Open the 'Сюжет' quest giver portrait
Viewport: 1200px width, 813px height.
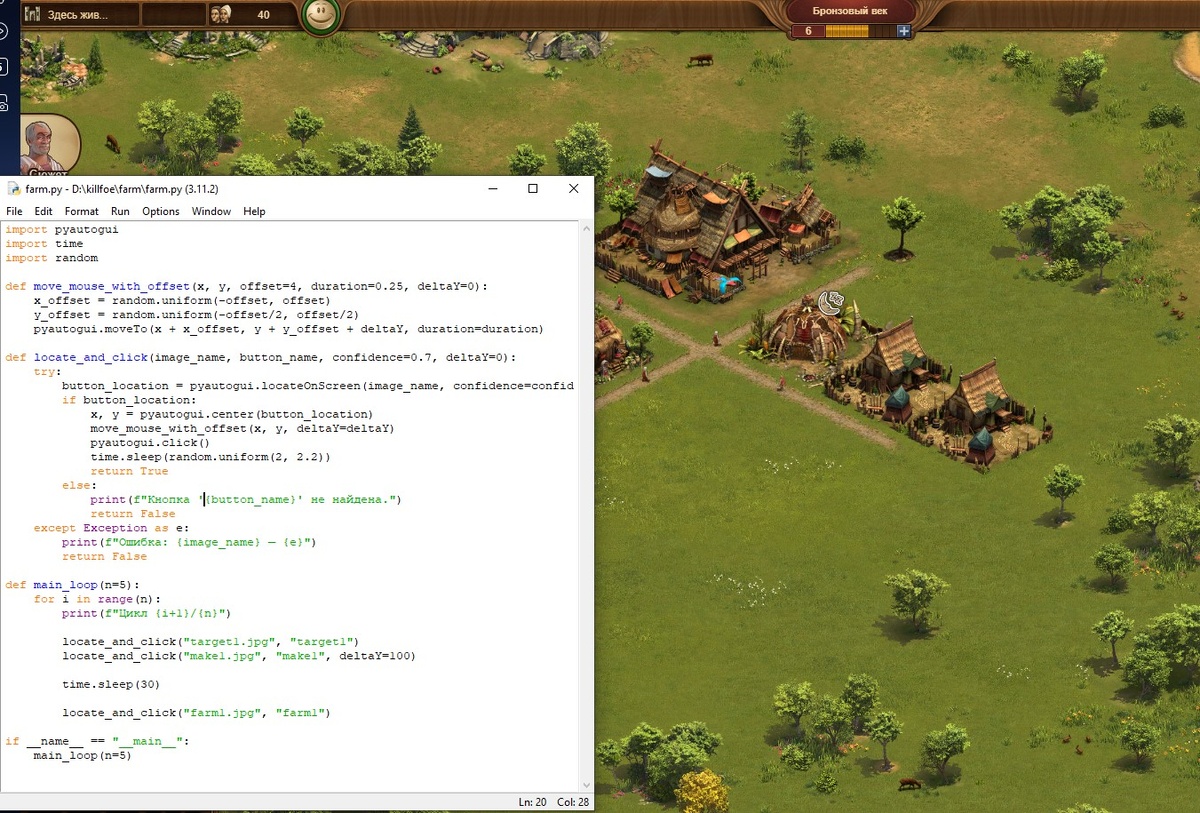(x=50, y=145)
